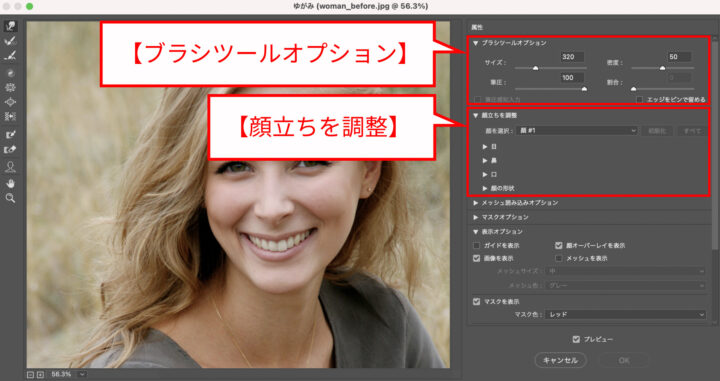Collapse the ブラシツールオプション section
This screenshot has width=720, height=381.
tap(476, 43)
